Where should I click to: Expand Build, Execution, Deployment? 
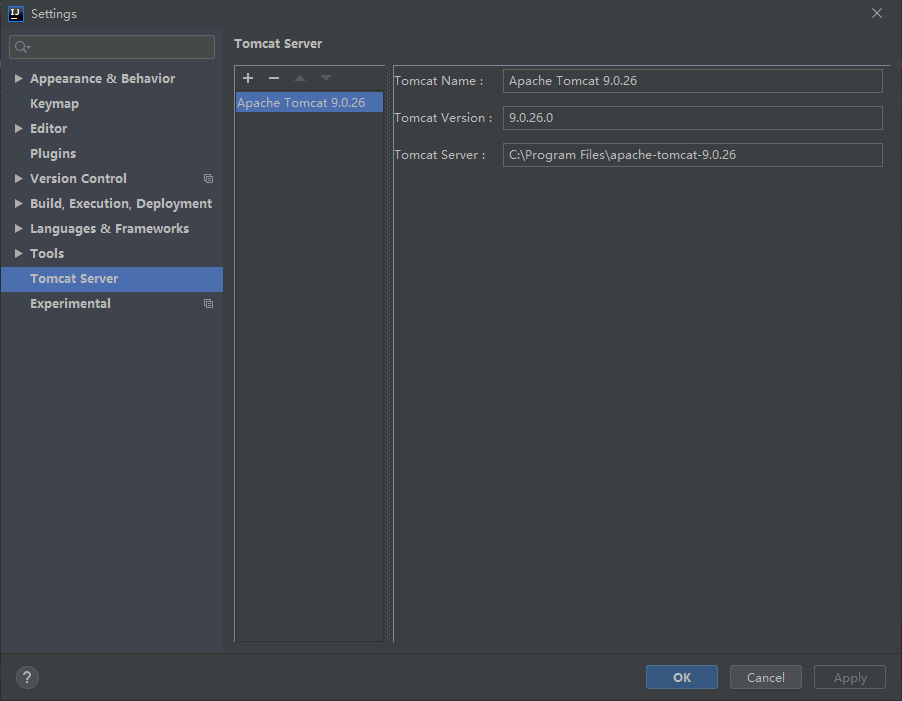[18, 203]
